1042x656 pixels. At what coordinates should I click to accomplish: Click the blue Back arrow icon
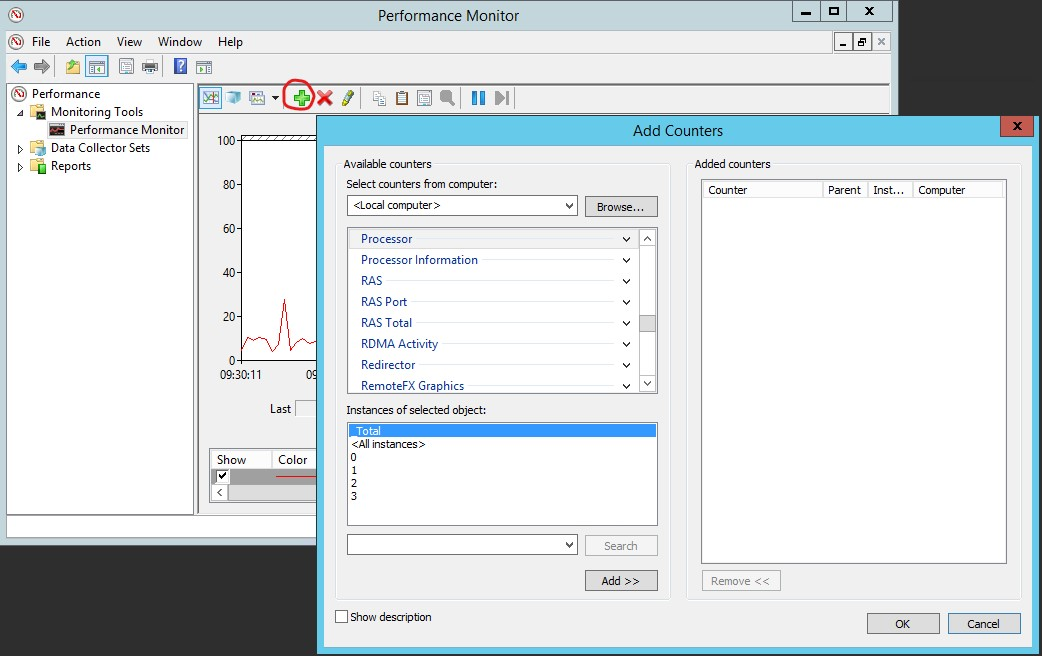click(18, 67)
